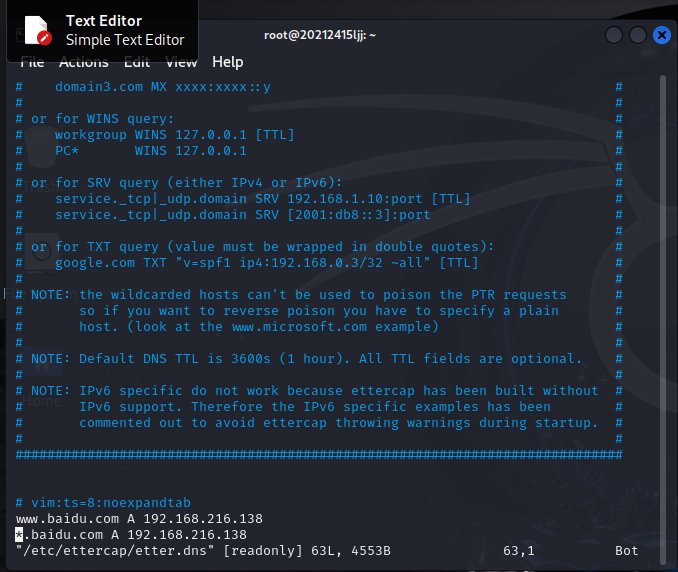The width and height of the screenshot is (678, 572).
Task: Click the /etc/ettercap/etter.dns status line
Action: click(203, 551)
